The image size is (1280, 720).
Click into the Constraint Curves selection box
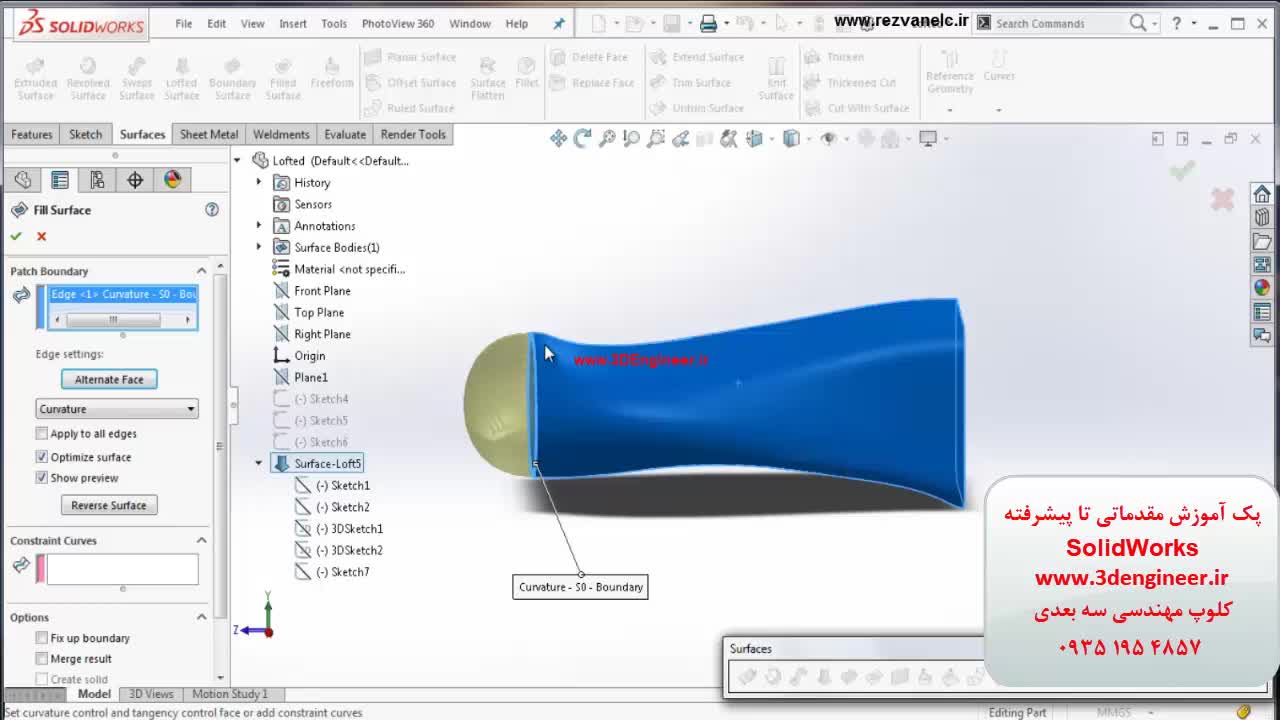click(122, 569)
